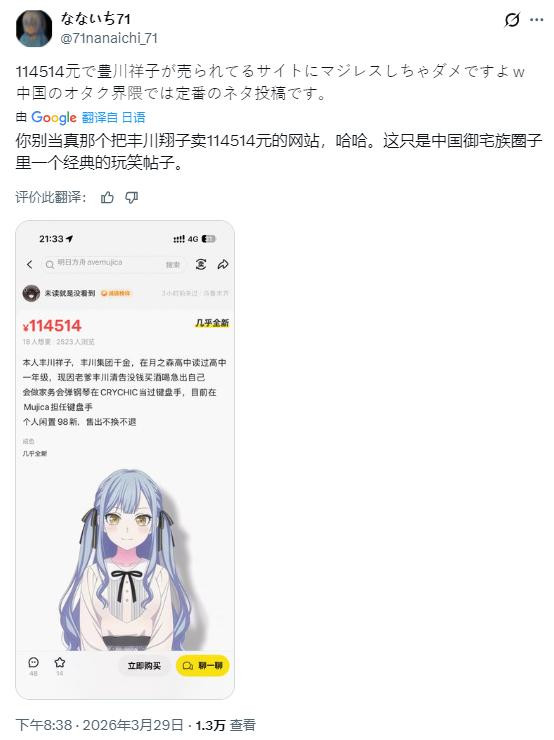Tap the comment bubble icon at the listing bottom
Viewport: 554px width, 740px height.
coord(34,662)
